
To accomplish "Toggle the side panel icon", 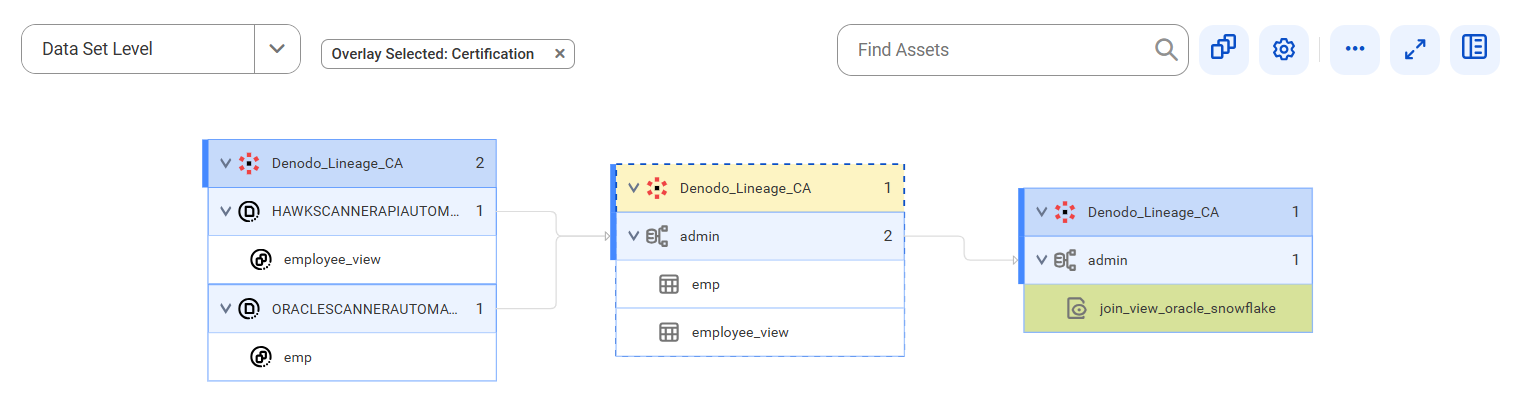I will pyautogui.click(x=1475, y=49).
